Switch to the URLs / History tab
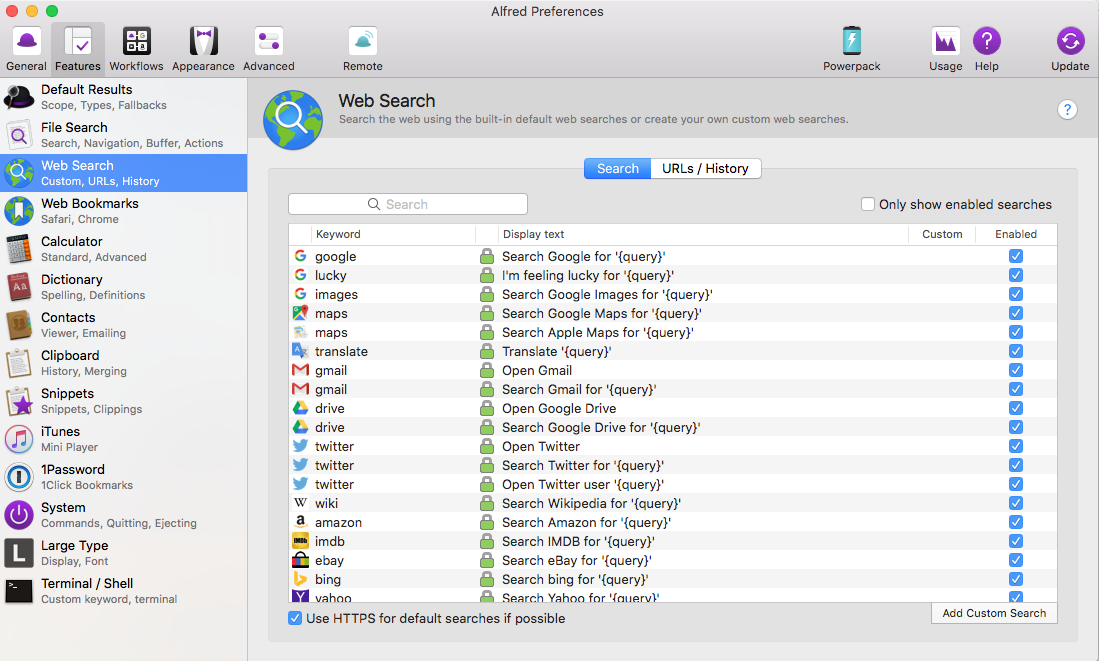Image resolution: width=1099 pixels, height=661 pixels. click(705, 168)
